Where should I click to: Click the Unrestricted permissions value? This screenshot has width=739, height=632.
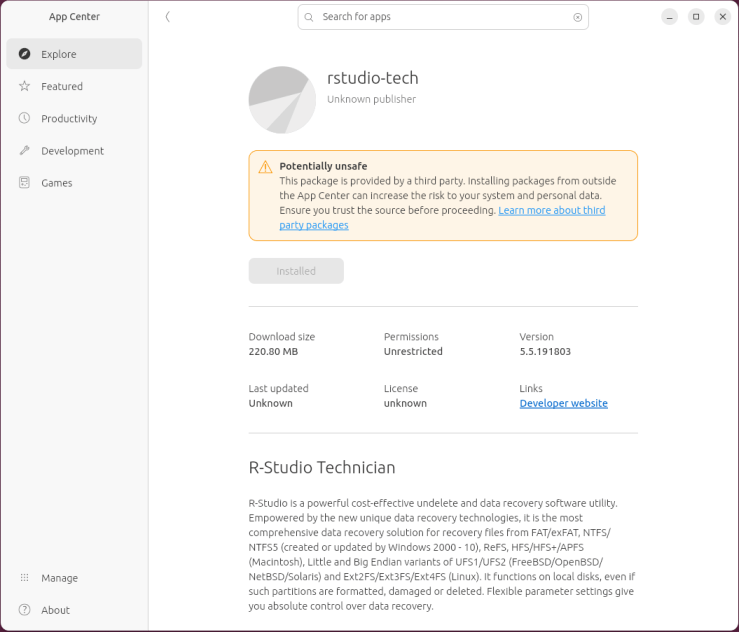point(413,352)
